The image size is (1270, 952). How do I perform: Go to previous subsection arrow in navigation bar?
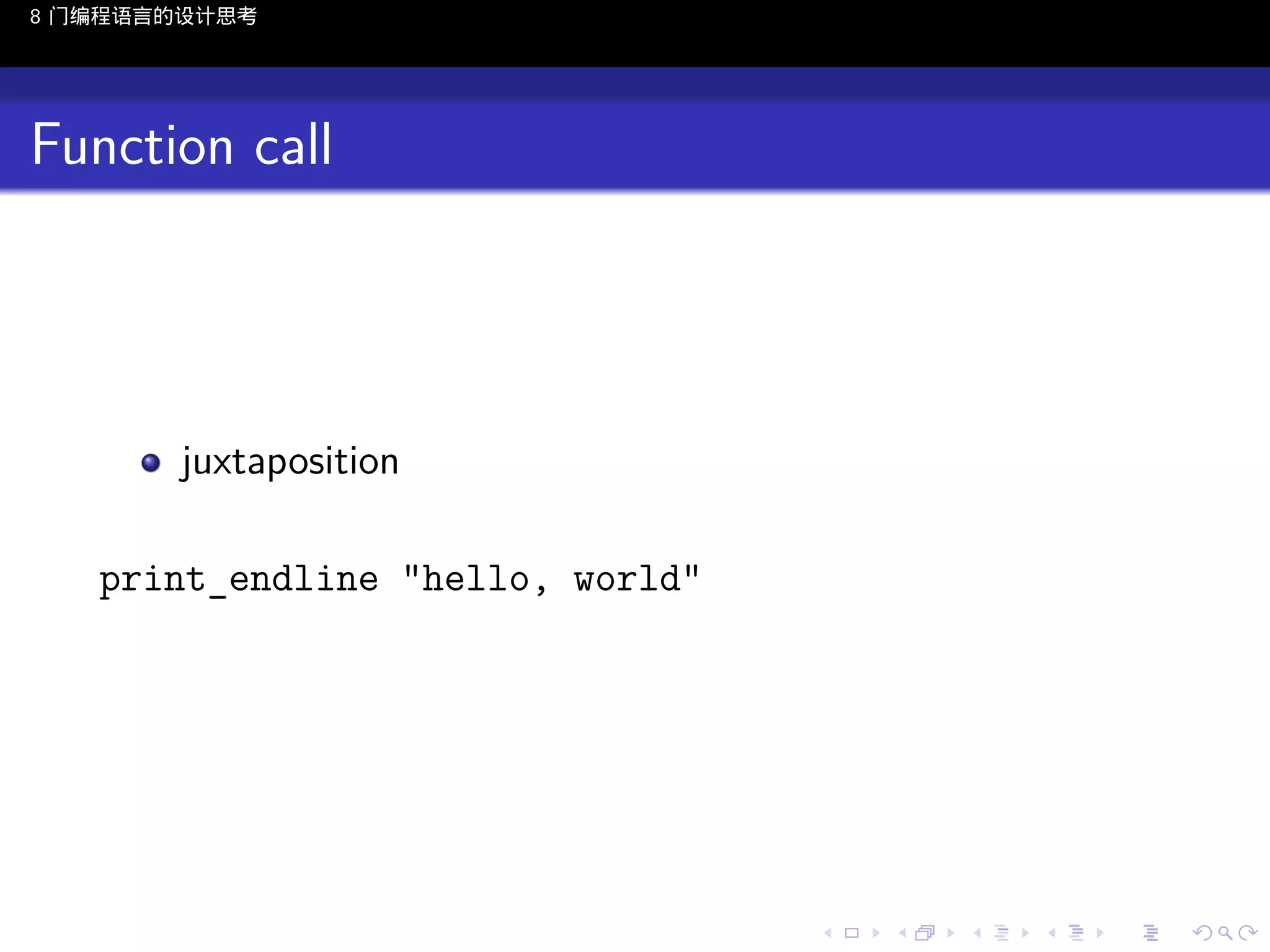(977, 933)
